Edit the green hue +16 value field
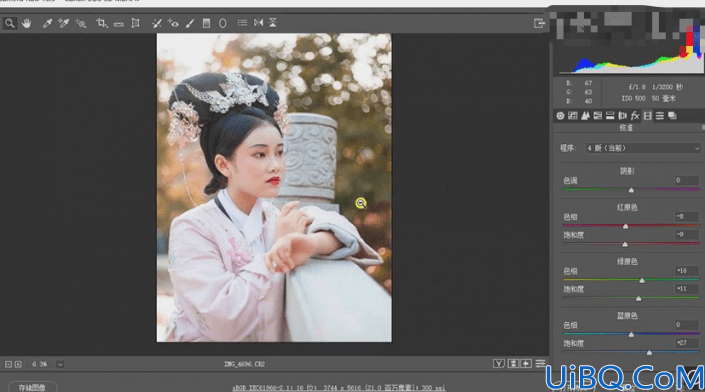The image size is (705, 392). pyautogui.click(x=687, y=271)
